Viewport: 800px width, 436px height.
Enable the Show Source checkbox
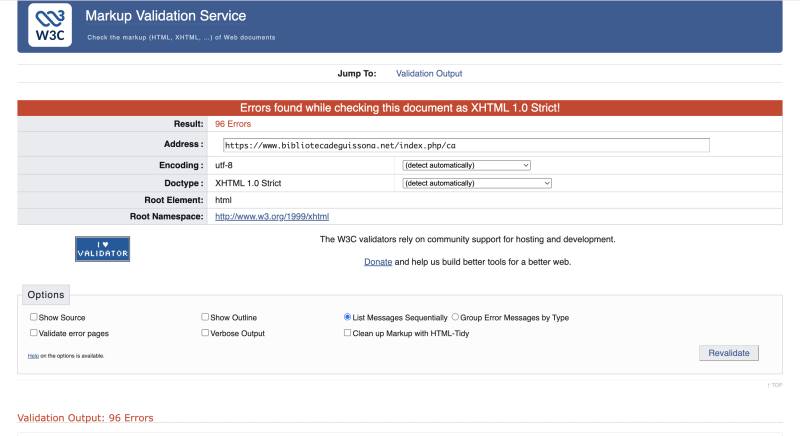point(34,317)
